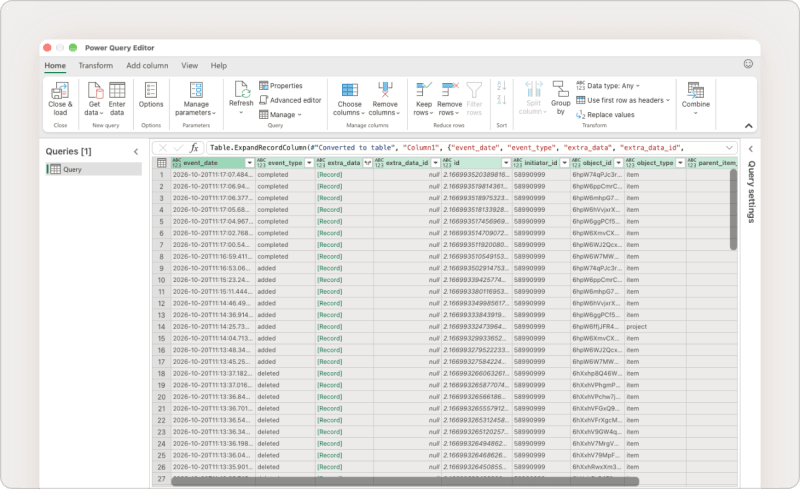Open the Help tab
Viewport: 800px width, 489px height.
coord(219,65)
